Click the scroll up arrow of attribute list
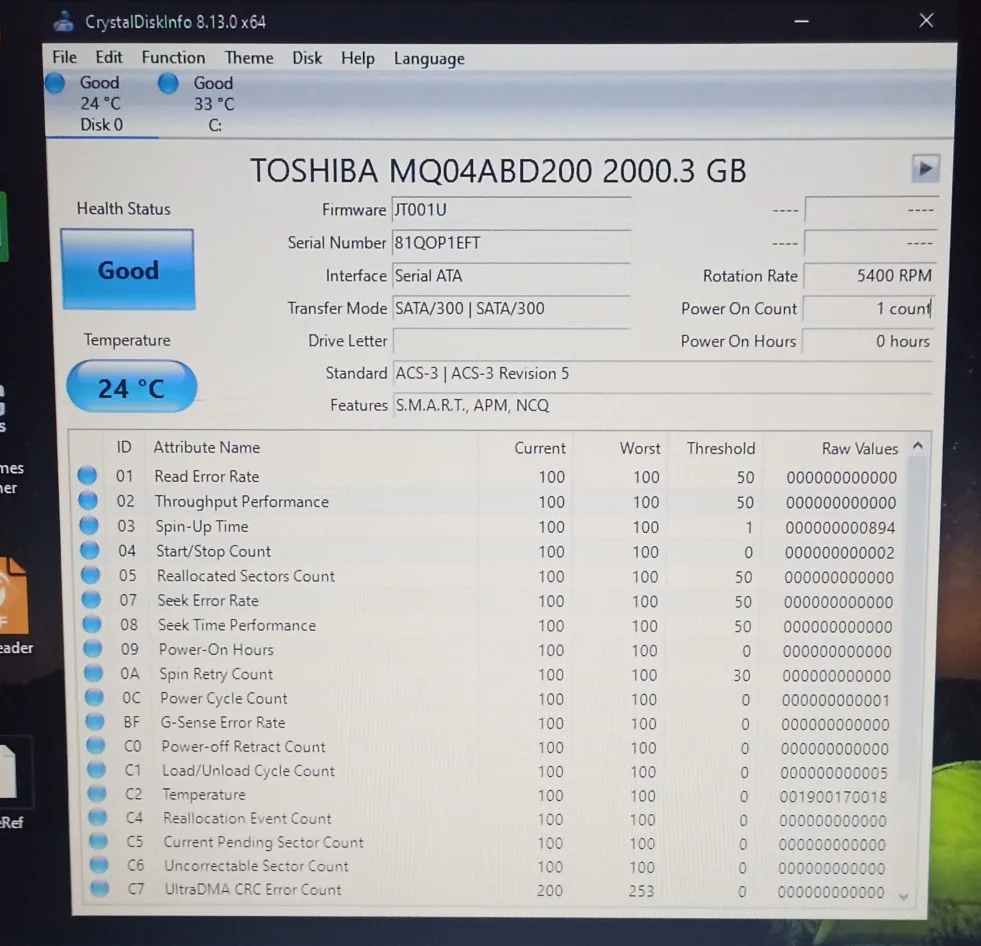The height and width of the screenshot is (946, 981). point(918,446)
